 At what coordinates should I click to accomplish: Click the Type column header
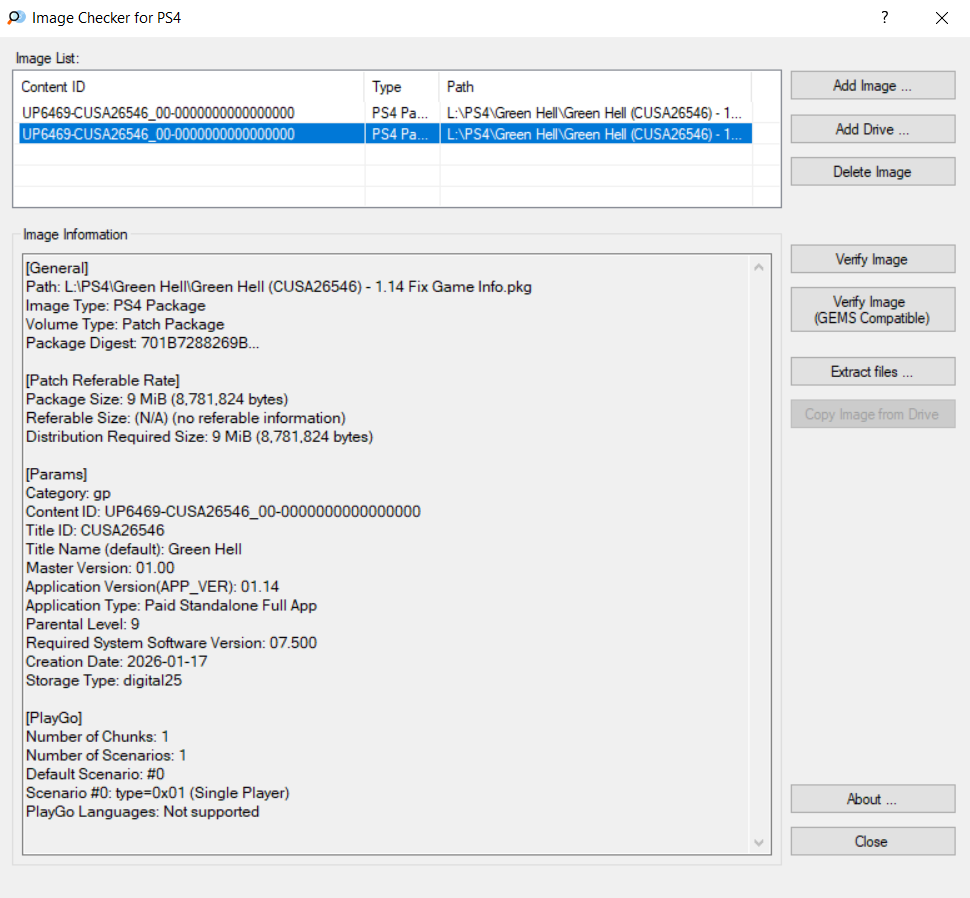point(401,87)
